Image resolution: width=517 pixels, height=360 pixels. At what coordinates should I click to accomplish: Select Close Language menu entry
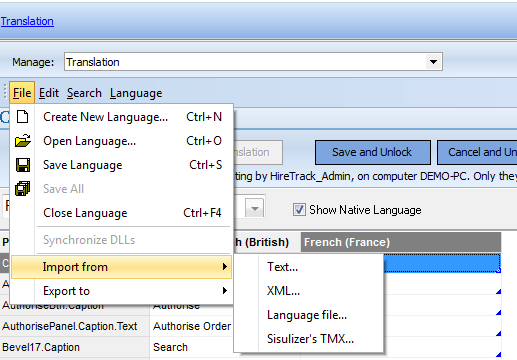[x=122, y=213]
